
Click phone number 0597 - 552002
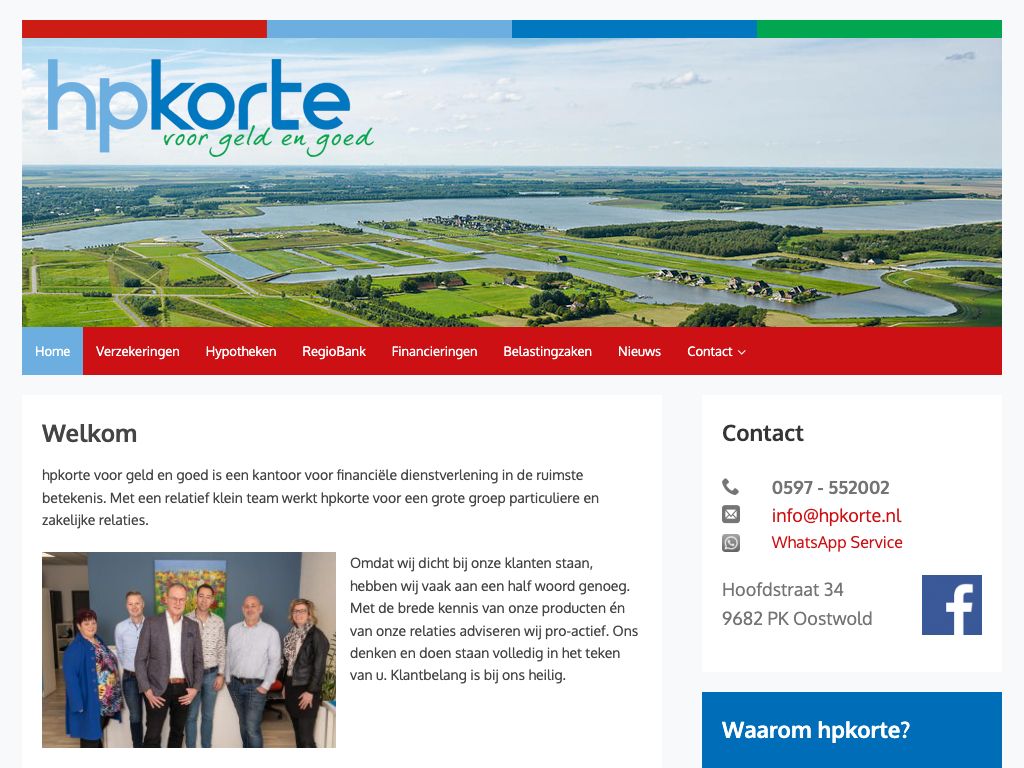tap(830, 488)
